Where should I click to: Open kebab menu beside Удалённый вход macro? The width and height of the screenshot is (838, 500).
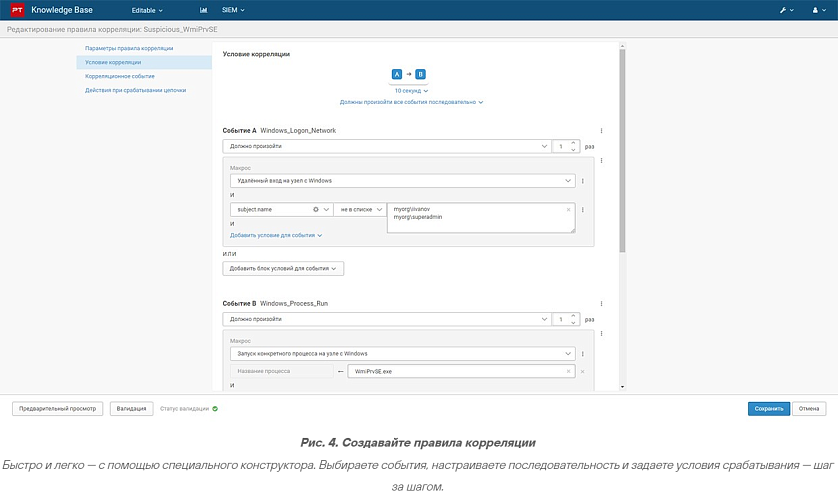583,181
